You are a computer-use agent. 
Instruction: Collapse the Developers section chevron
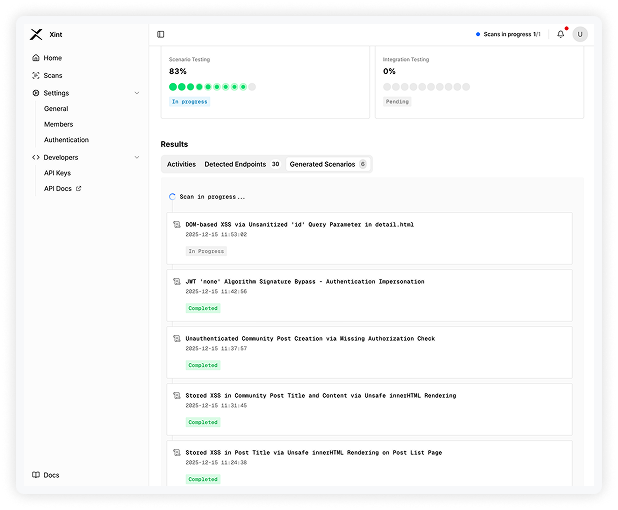click(x=137, y=157)
